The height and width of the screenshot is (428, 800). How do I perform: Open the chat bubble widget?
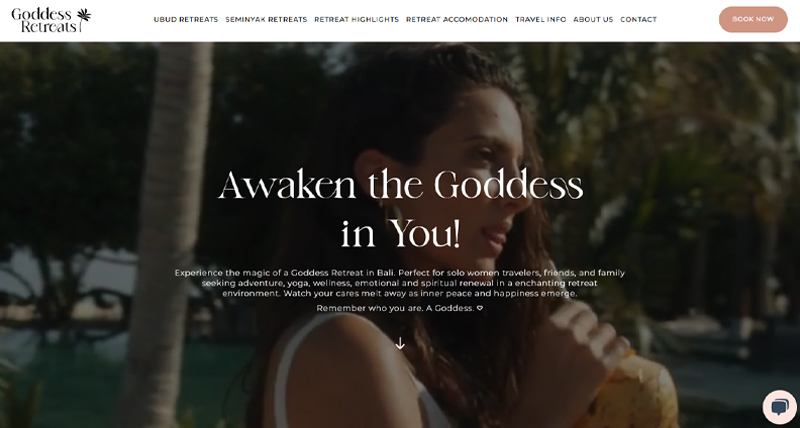point(780,407)
